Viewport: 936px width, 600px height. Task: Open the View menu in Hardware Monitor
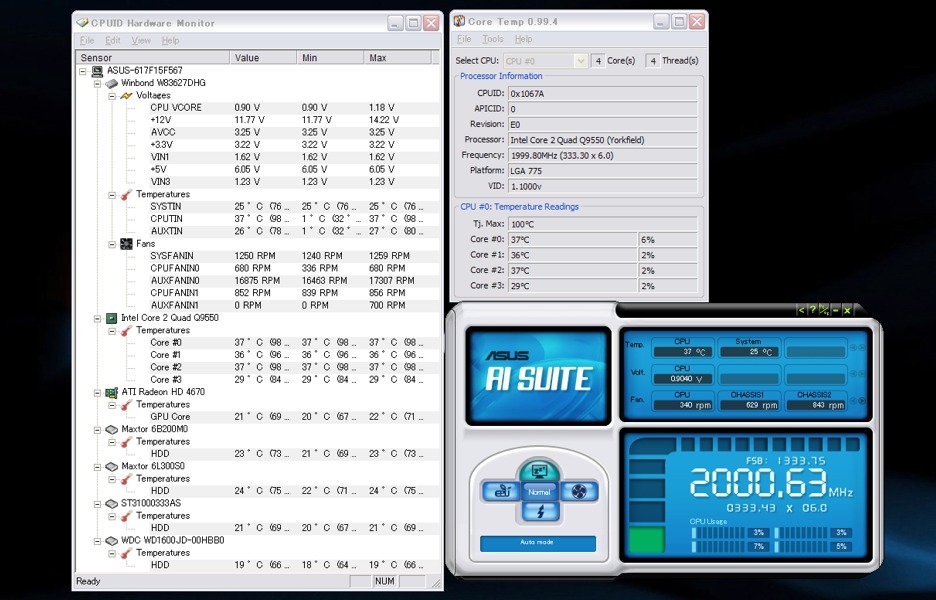tap(141, 41)
